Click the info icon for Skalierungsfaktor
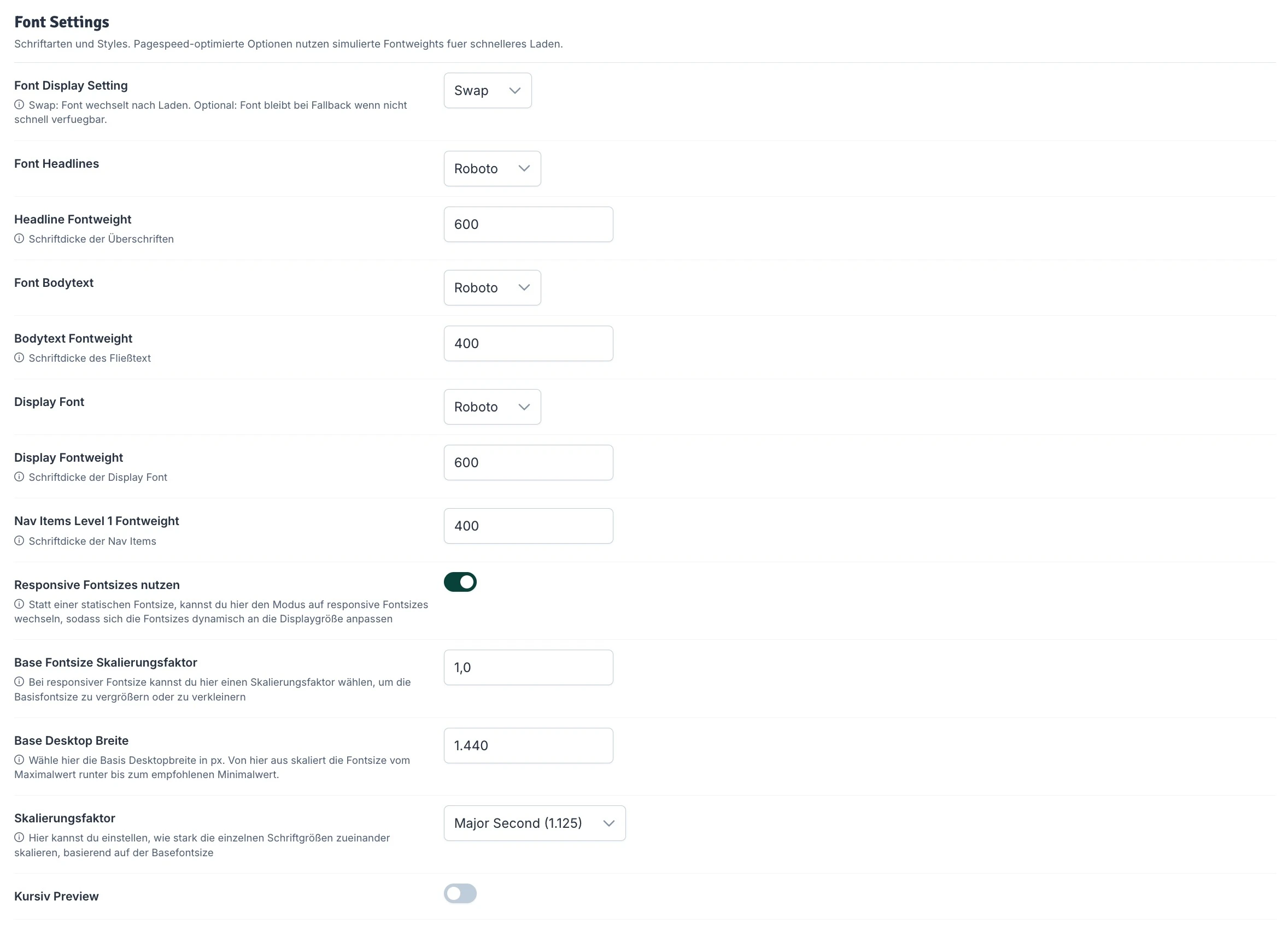 (19, 838)
